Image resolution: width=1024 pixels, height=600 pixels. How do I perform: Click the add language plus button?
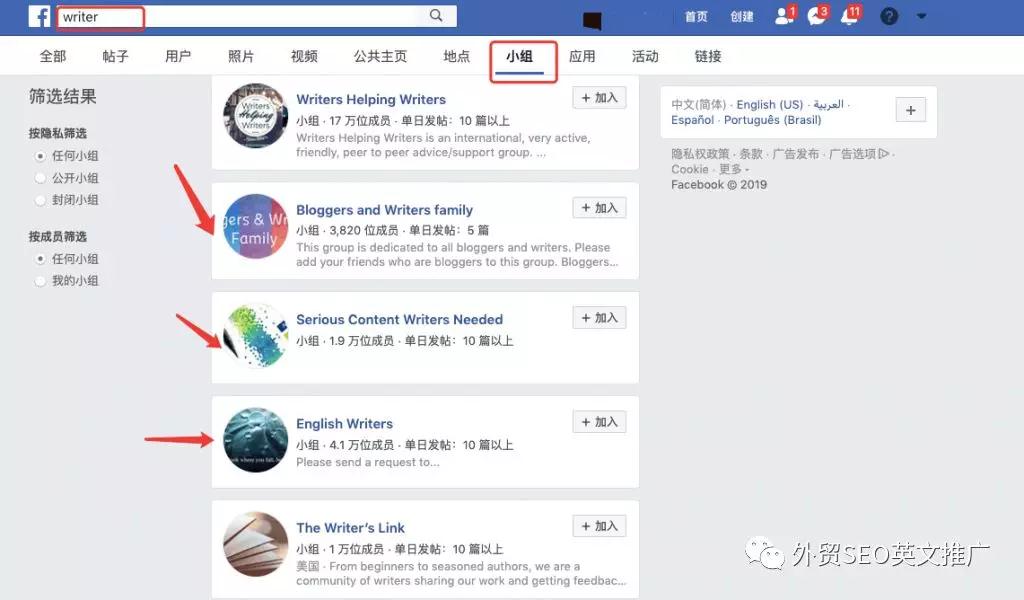(910, 110)
